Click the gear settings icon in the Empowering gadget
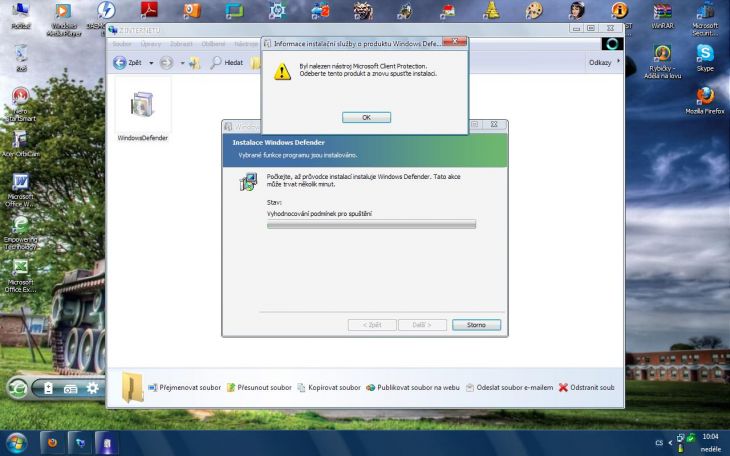The image size is (730, 456). point(93,388)
